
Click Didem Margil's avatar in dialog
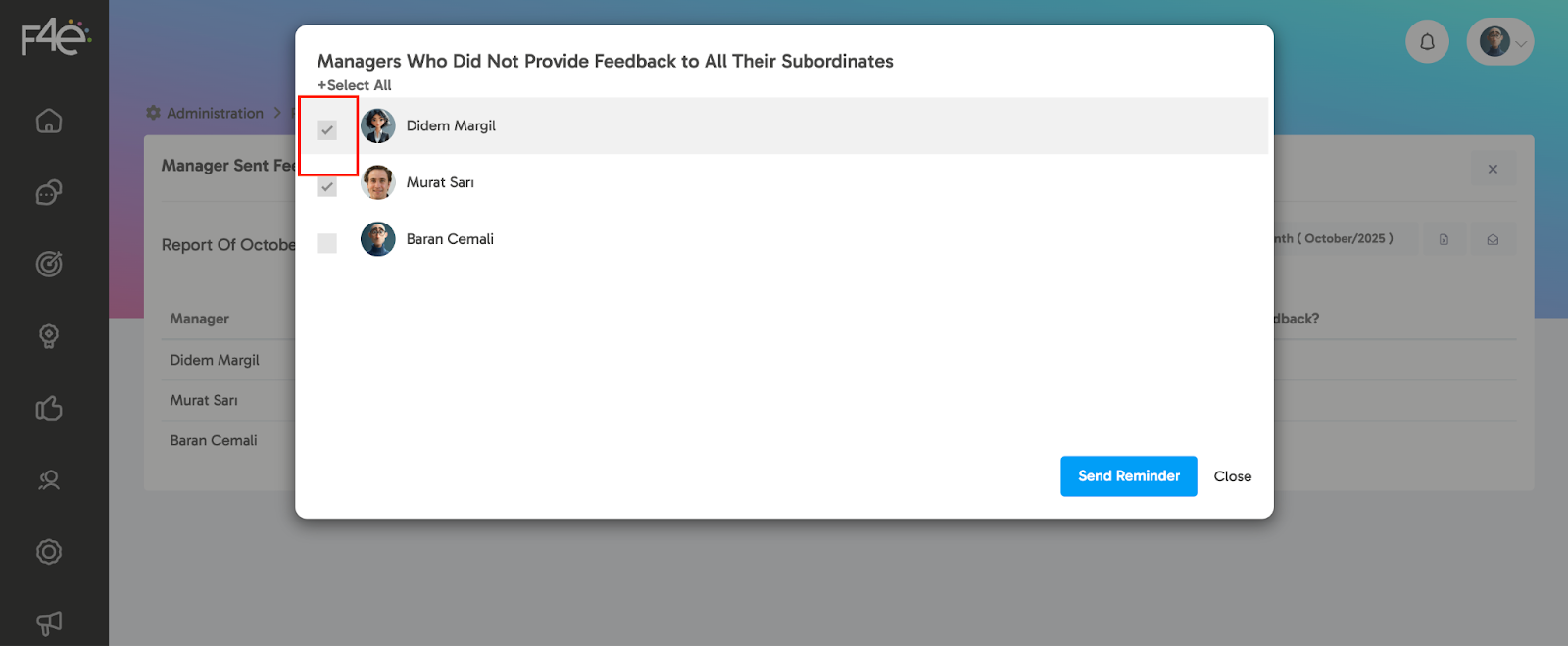coord(378,125)
